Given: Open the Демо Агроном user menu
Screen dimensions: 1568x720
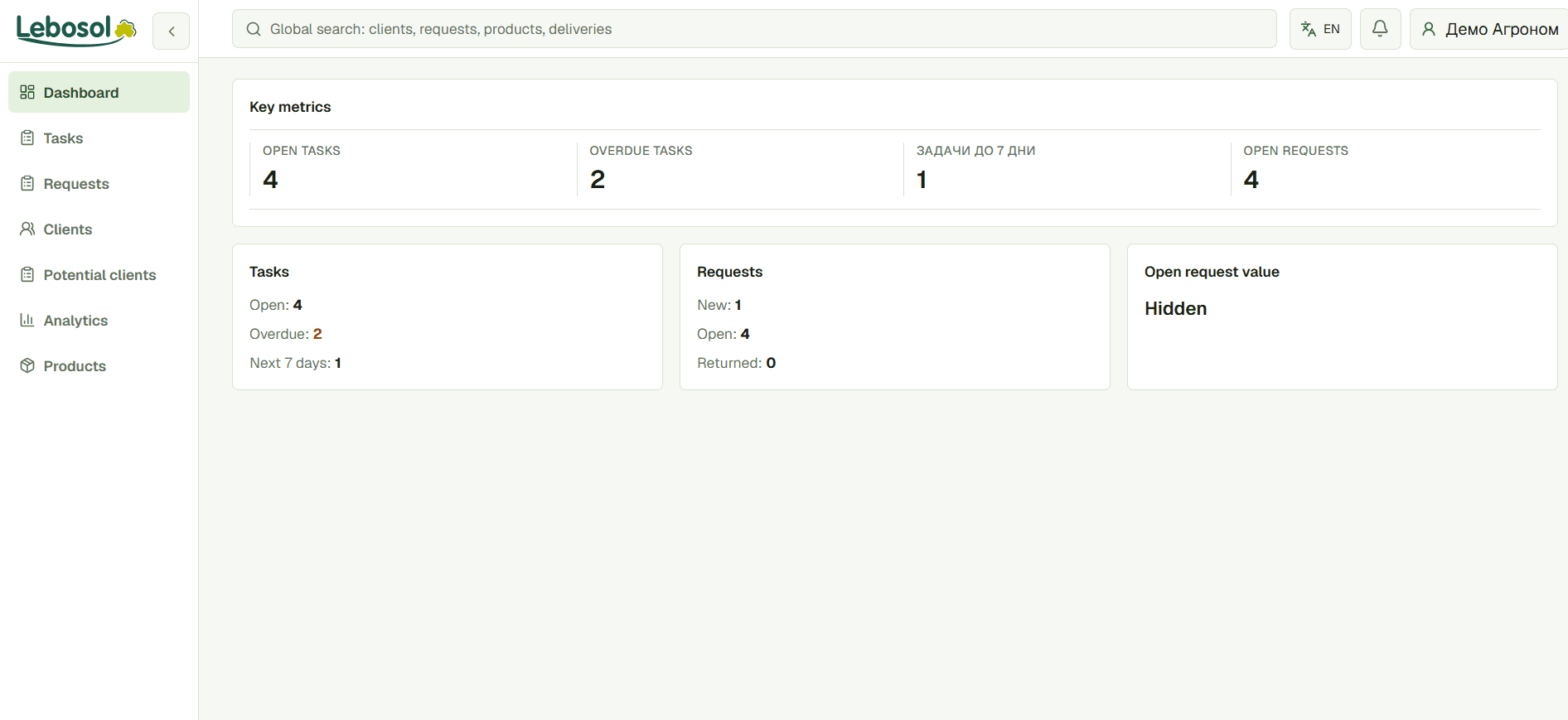Looking at the screenshot, I should [1488, 29].
